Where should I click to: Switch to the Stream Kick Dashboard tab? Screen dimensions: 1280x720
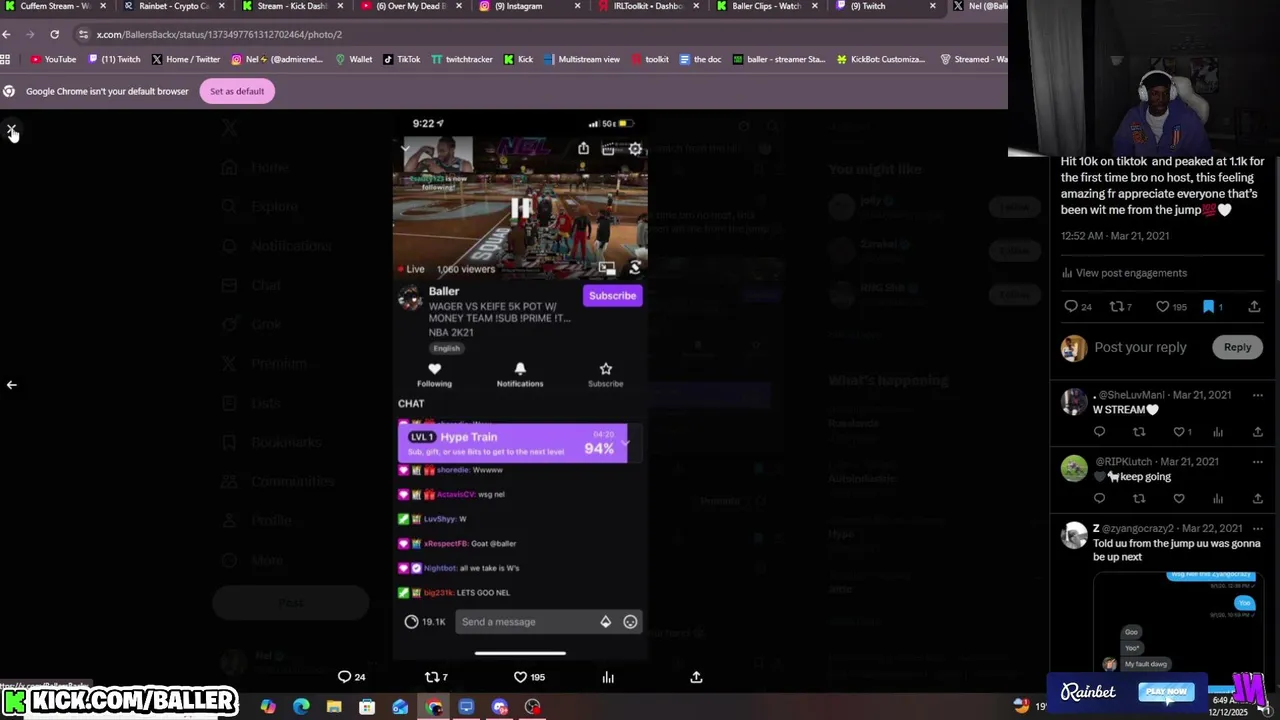pos(290,6)
